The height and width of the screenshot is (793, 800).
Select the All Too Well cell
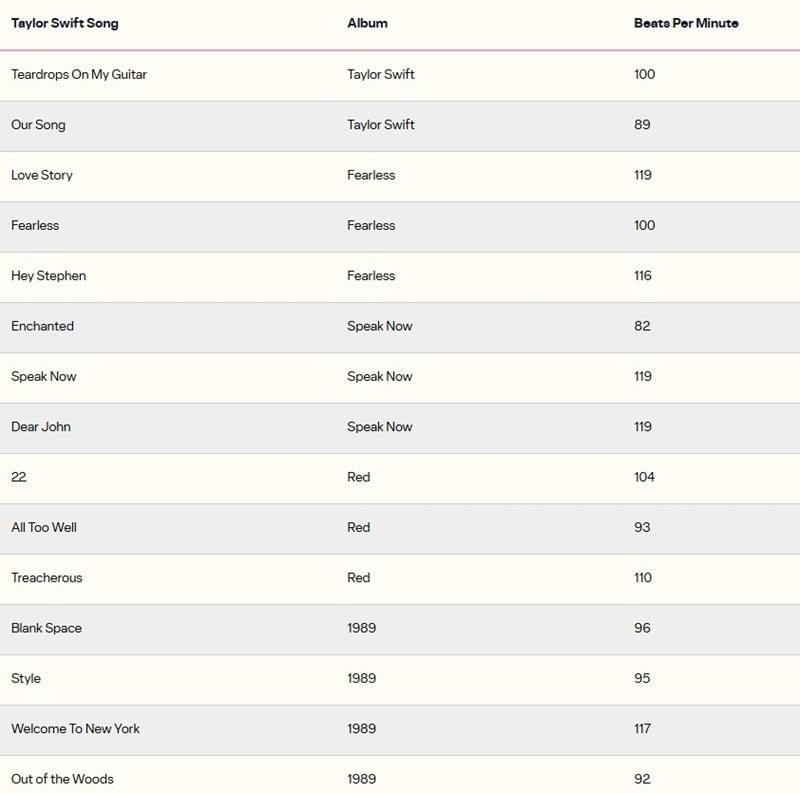[44, 527]
